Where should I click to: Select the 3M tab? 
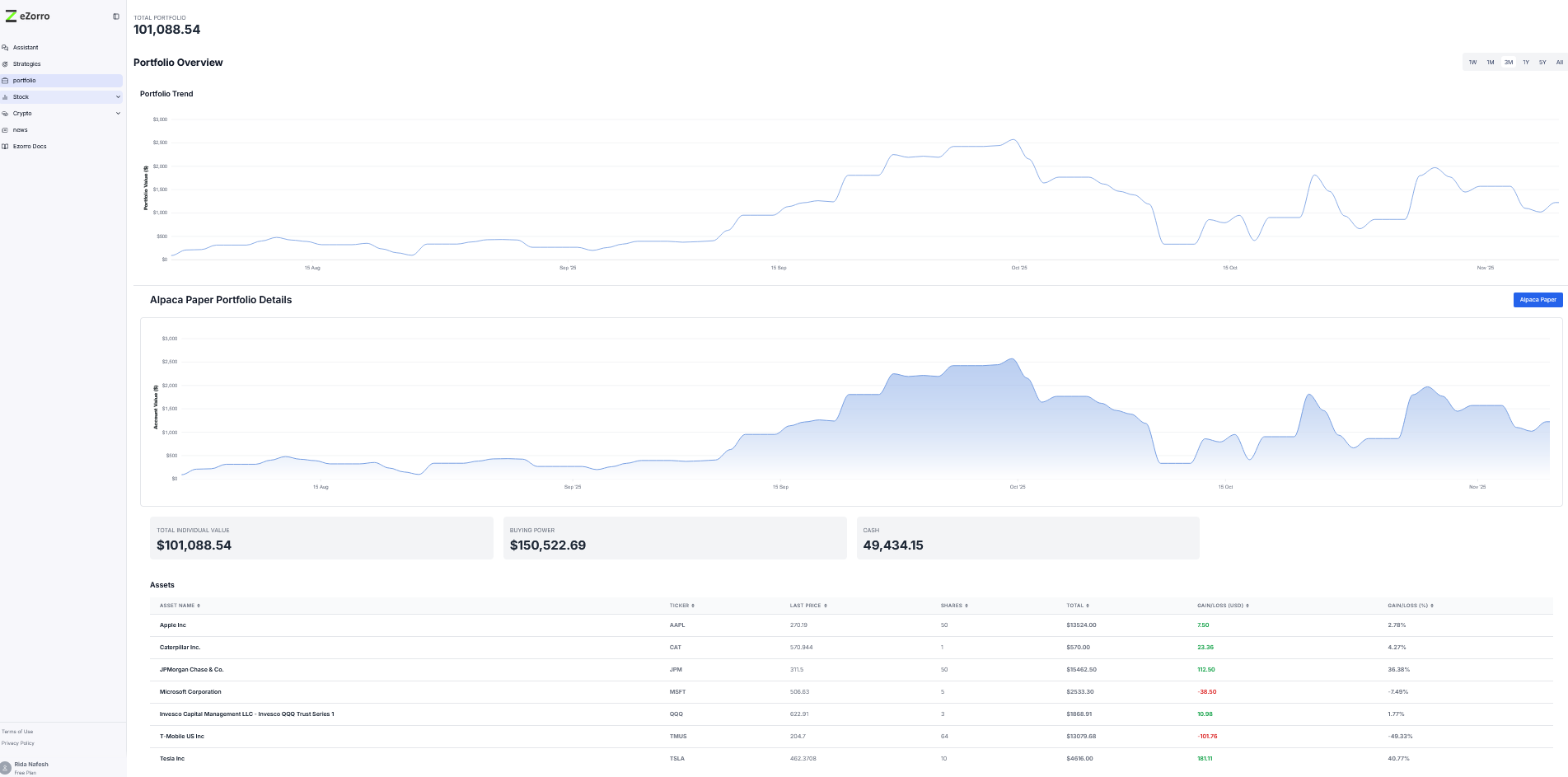(1508, 62)
